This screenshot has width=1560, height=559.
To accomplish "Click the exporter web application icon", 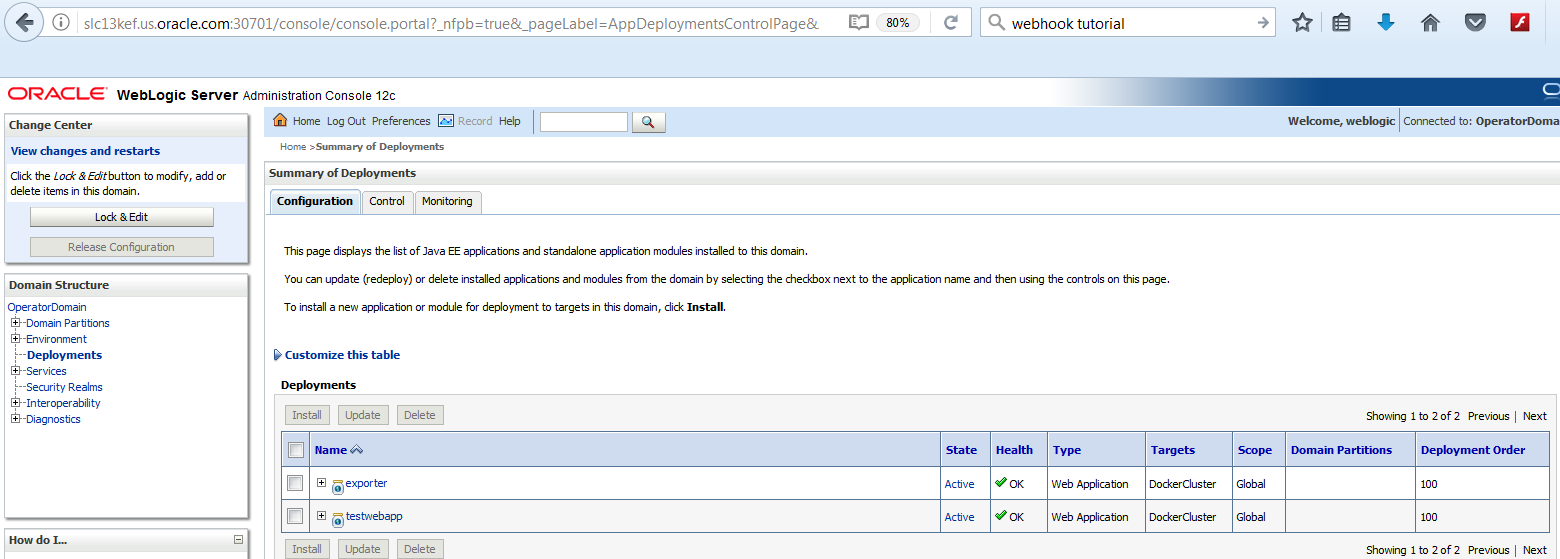I will pos(338,486).
